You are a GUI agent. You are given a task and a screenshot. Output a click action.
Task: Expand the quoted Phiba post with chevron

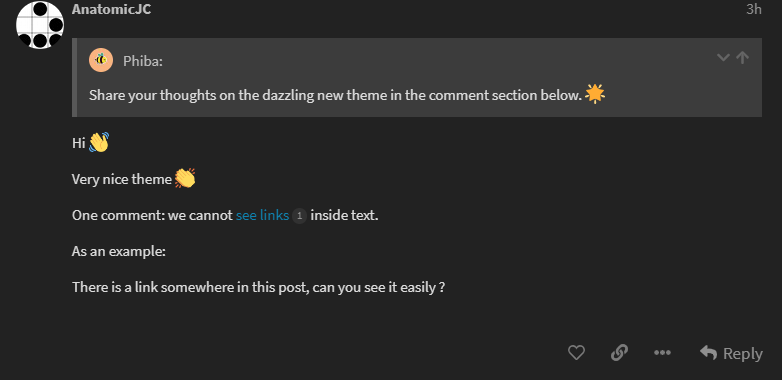point(723,58)
